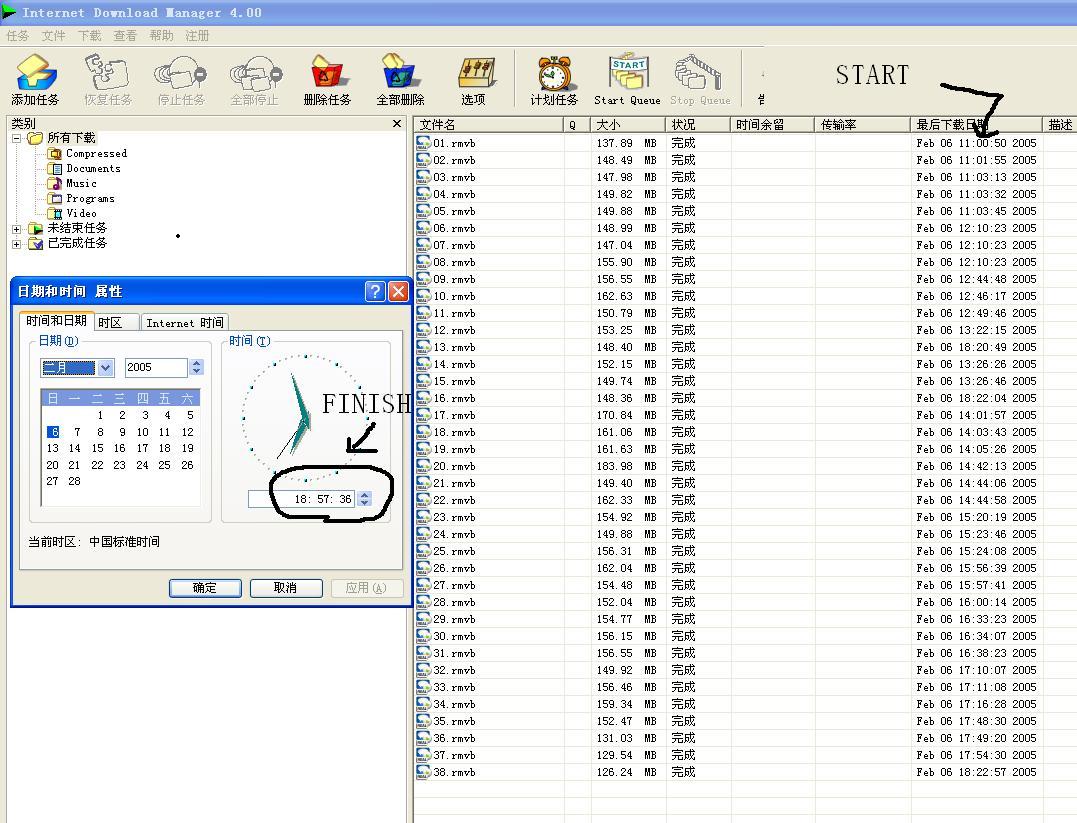The width and height of the screenshot is (1077, 823).
Task: Click the 停止任务 (Stop task) toolbar icon
Action: [x=181, y=80]
